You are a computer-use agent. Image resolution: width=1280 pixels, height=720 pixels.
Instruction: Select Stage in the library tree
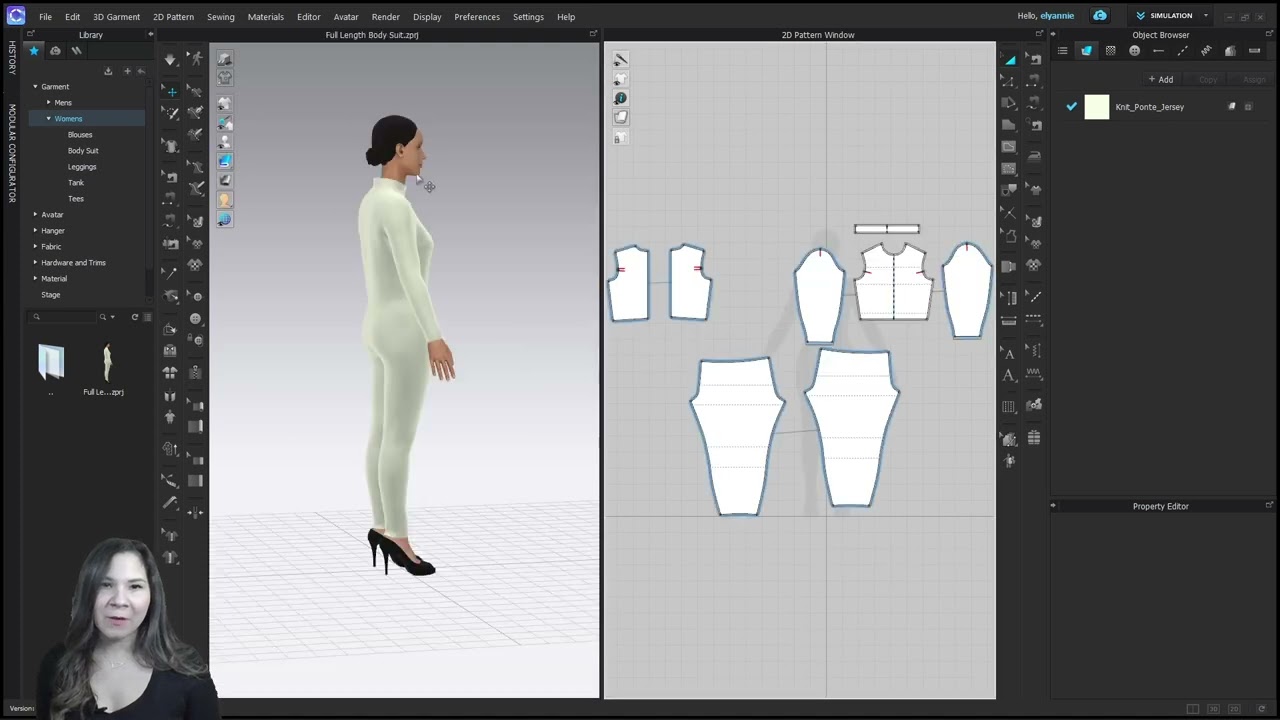coord(51,295)
